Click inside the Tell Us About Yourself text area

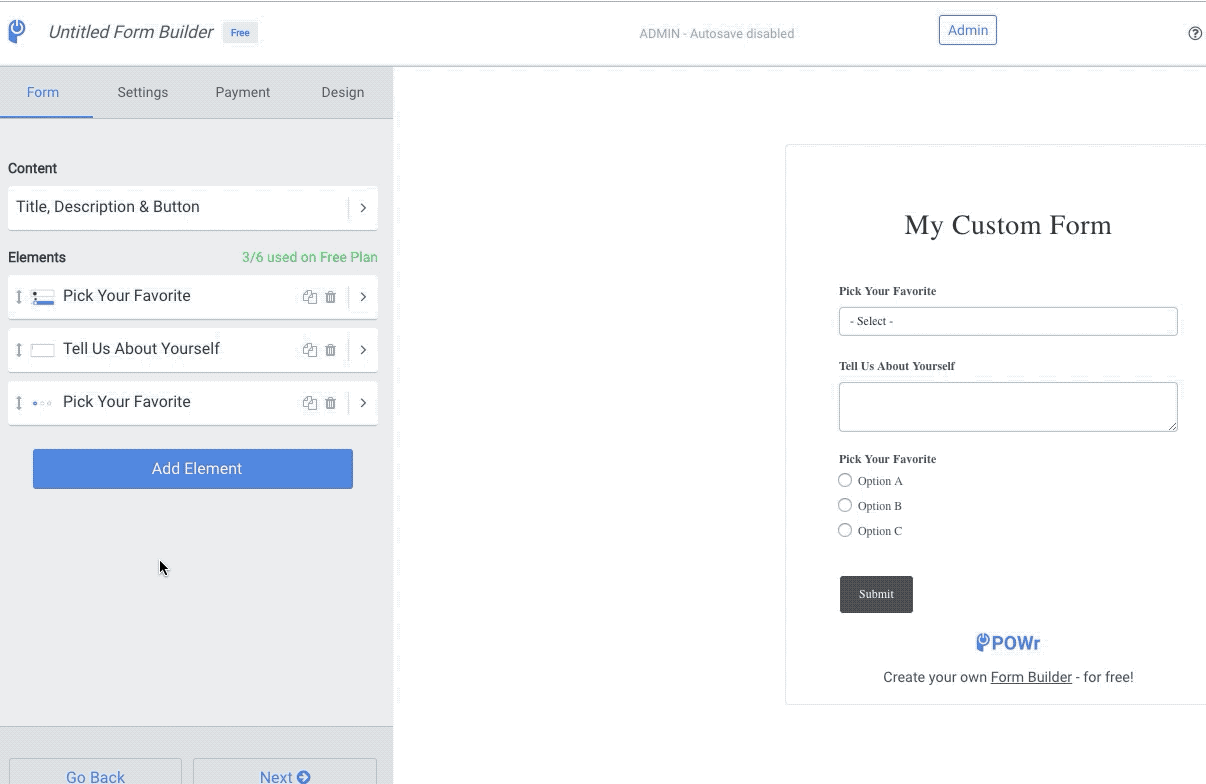[x=1007, y=406]
